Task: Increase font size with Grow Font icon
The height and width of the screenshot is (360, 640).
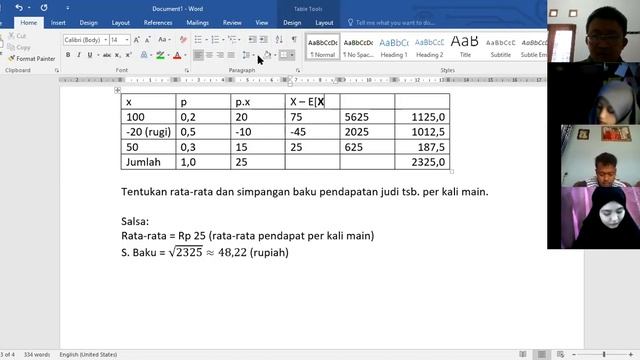Action: 137,40
